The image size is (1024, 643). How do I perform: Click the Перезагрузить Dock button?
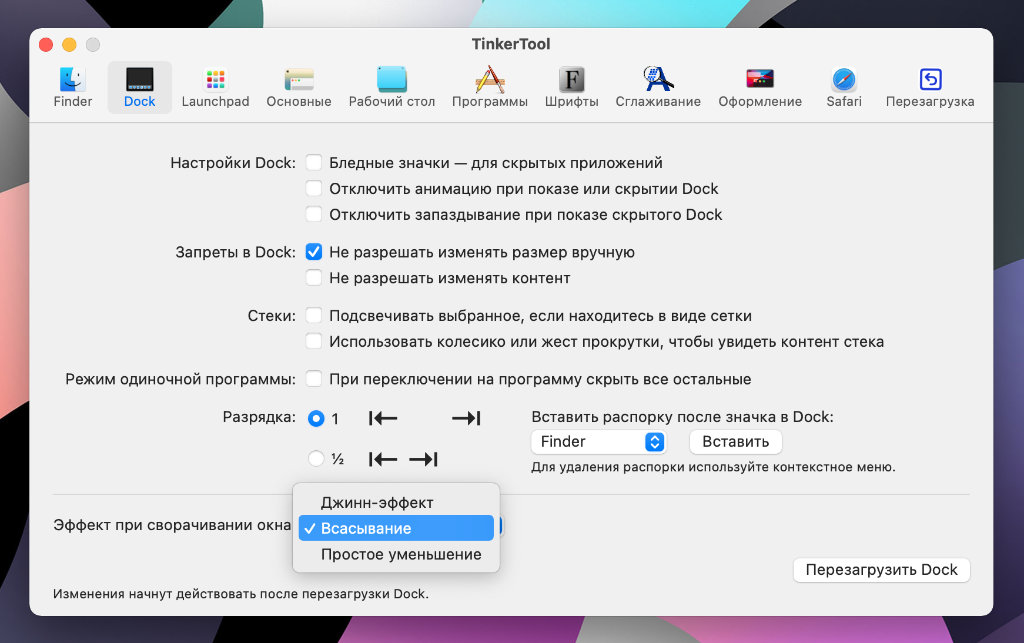click(x=882, y=570)
